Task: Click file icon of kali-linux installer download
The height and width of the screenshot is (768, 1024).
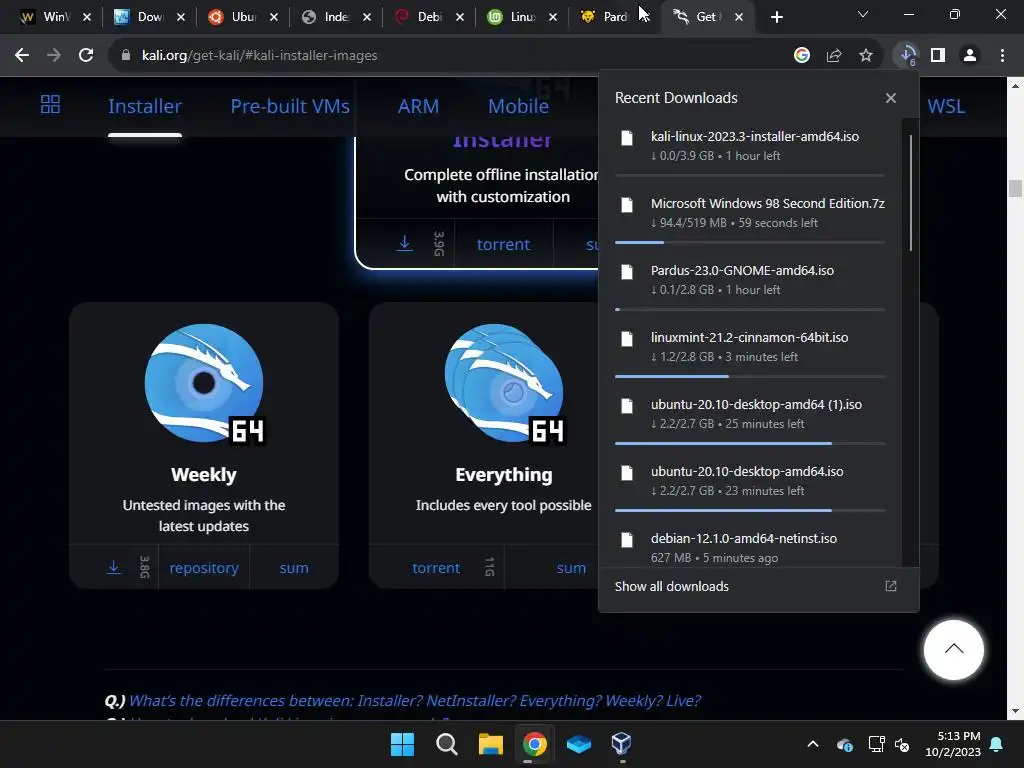Action: (627, 138)
